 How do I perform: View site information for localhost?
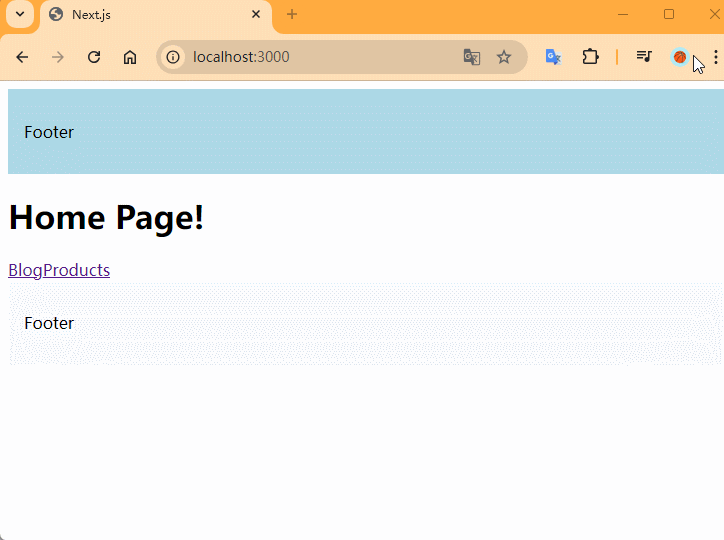pyautogui.click(x=173, y=57)
